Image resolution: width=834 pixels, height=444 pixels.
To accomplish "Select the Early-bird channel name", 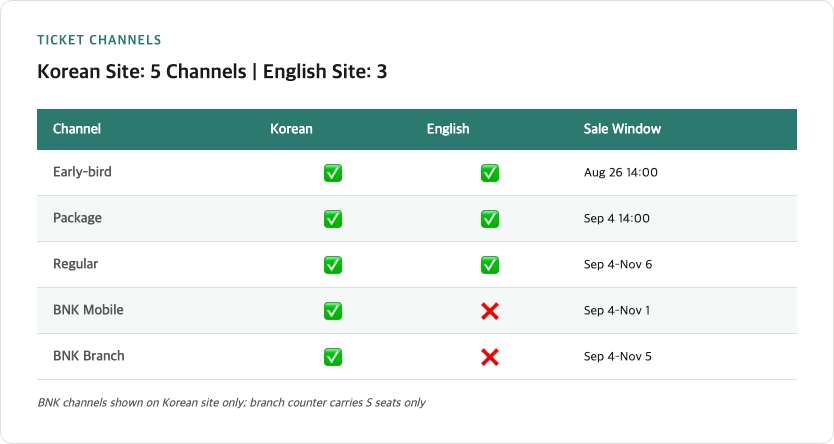I will (82, 172).
